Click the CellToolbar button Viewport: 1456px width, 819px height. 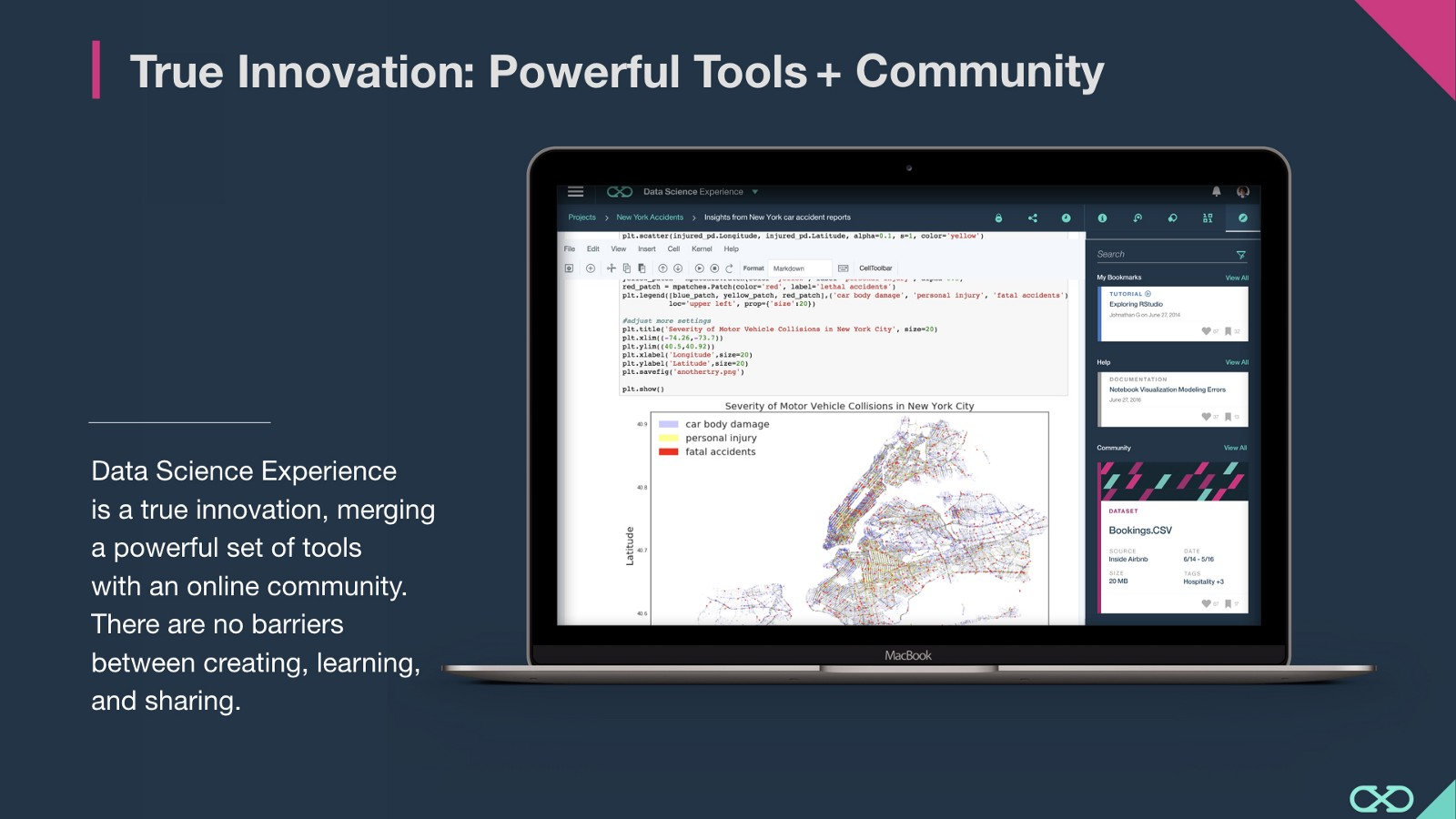point(875,268)
